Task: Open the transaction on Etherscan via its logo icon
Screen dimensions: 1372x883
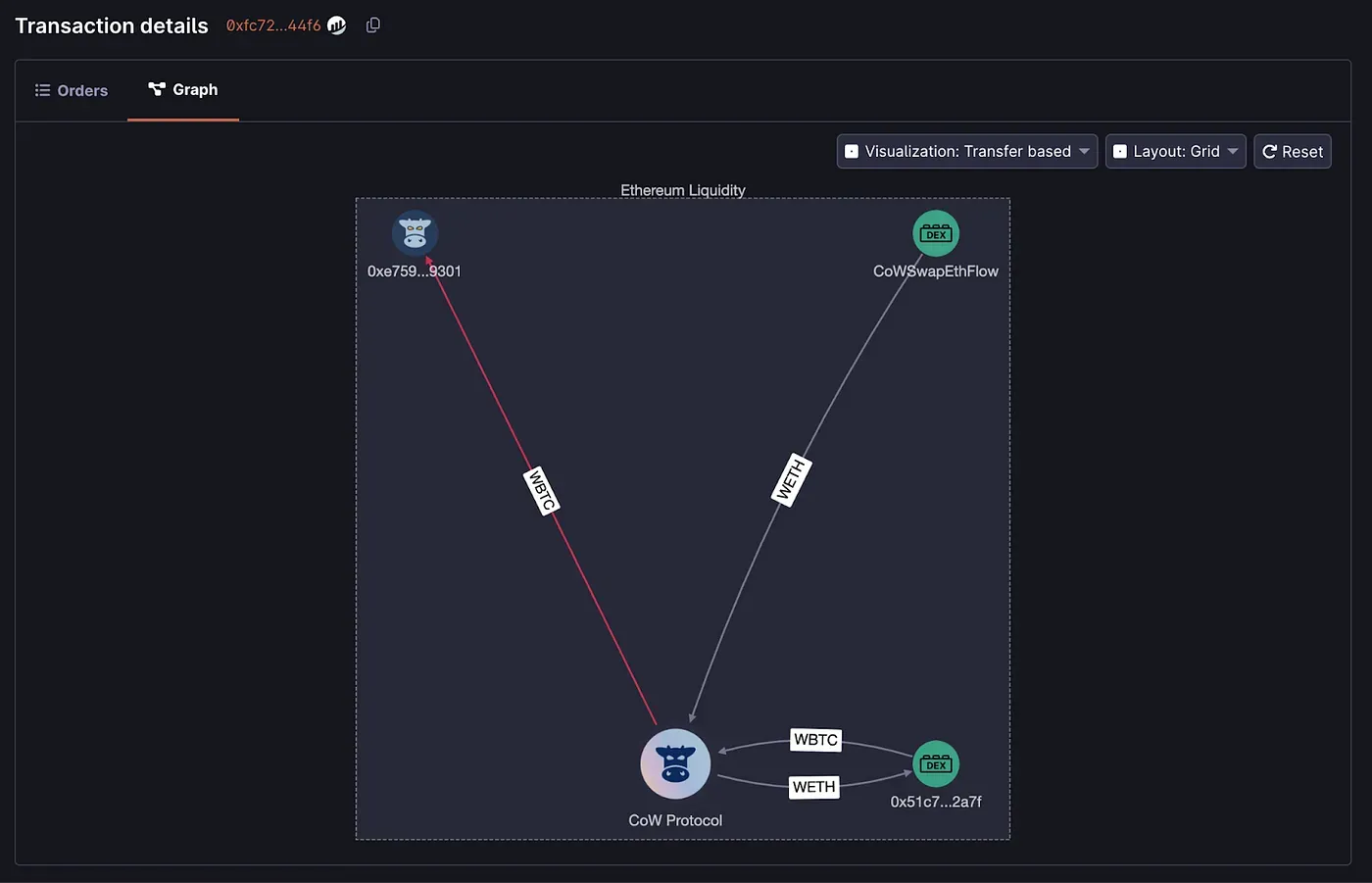Action: click(336, 25)
